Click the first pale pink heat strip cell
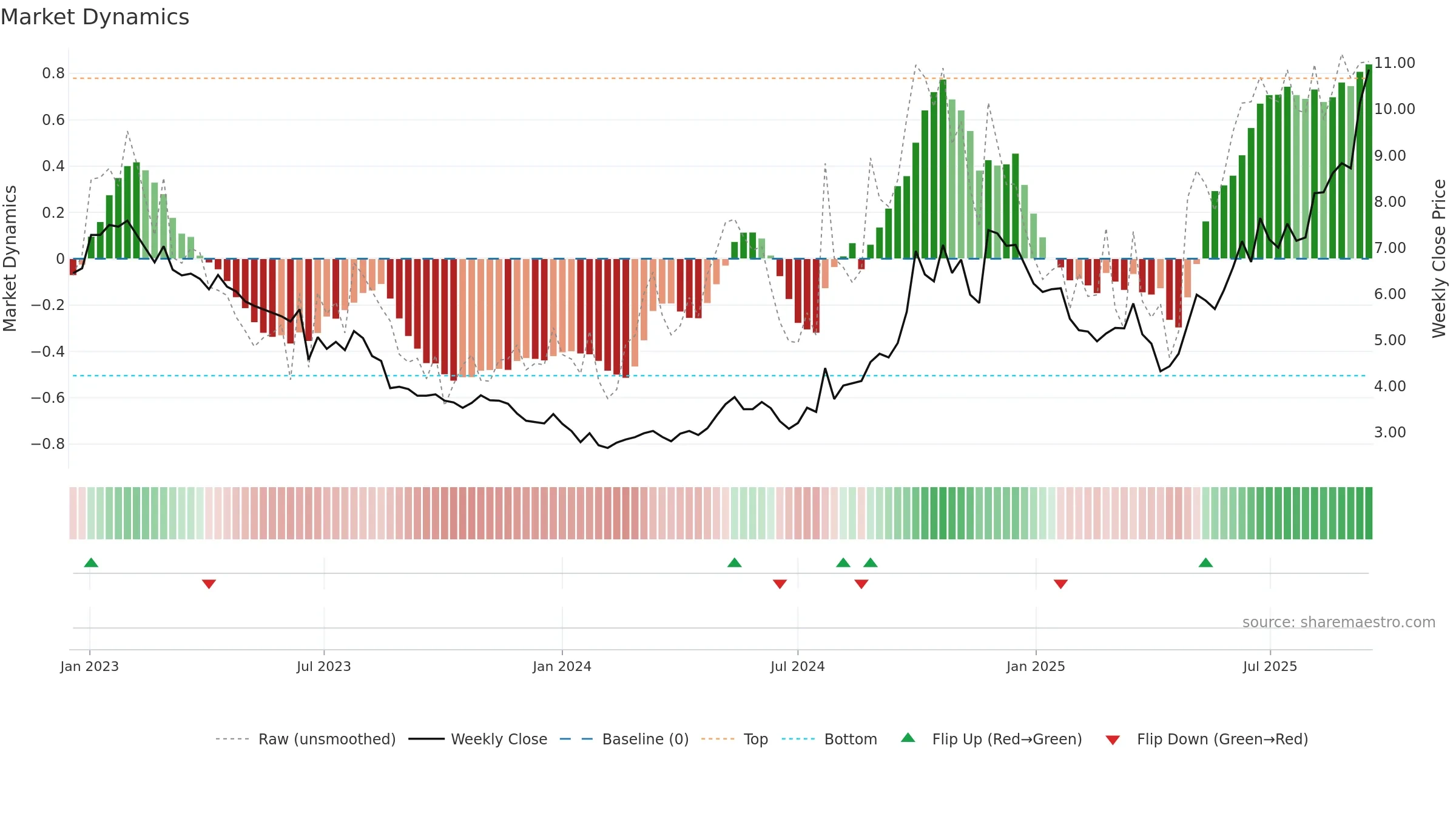Image resolution: width=1456 pixels, height=819 pixels. [x=73, y=513]
